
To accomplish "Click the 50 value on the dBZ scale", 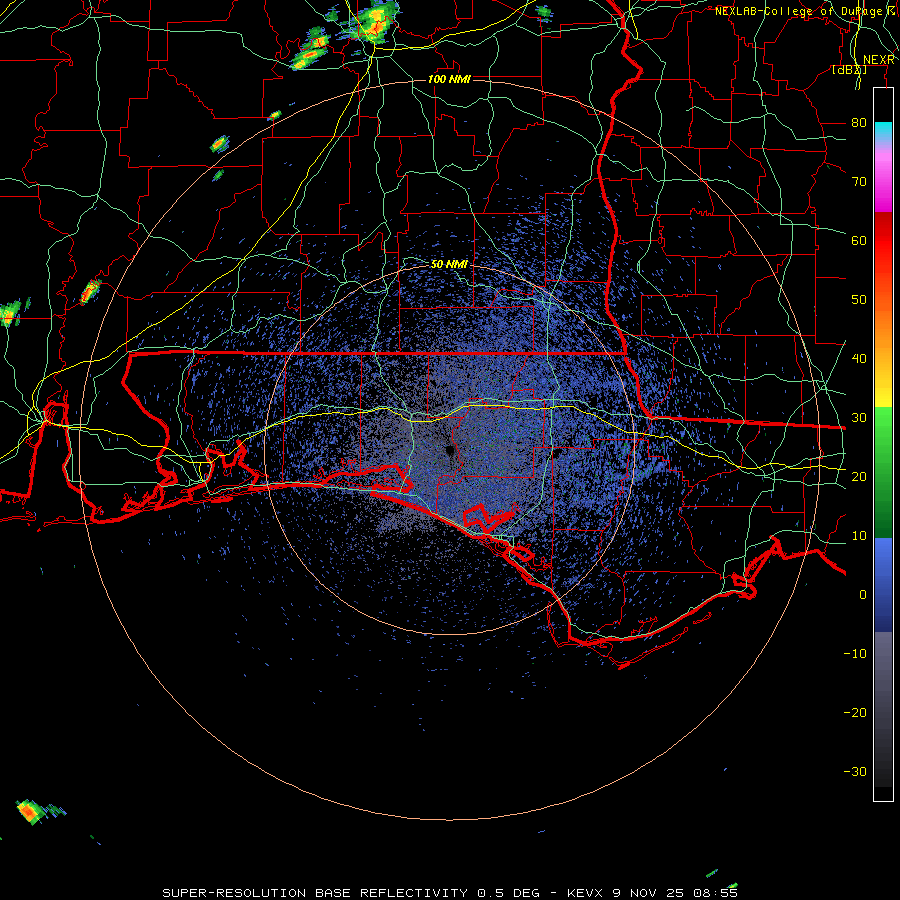I will (859, 300).
